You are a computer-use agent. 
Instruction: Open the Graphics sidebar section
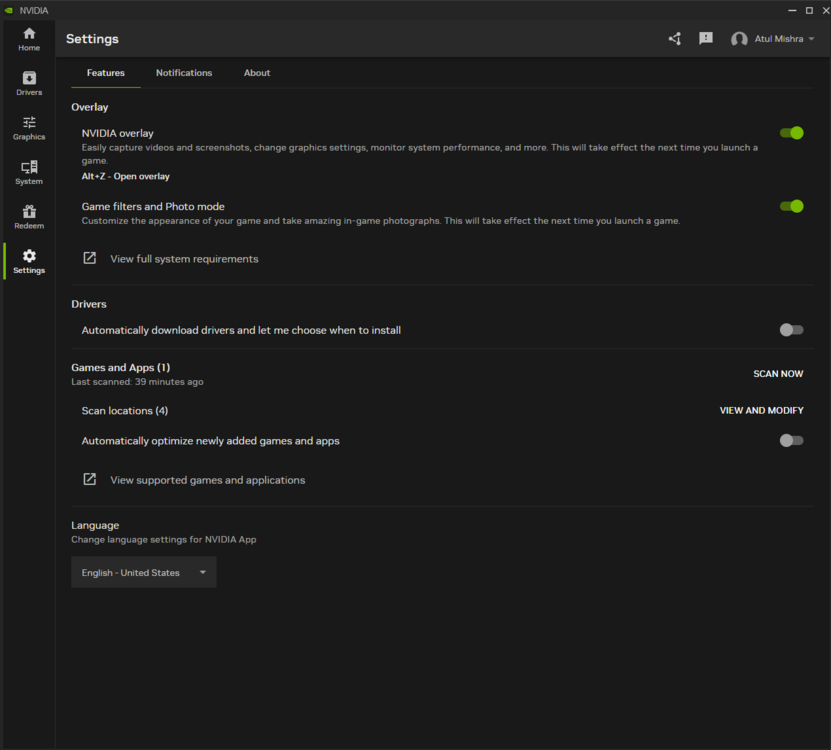(29, 127)
